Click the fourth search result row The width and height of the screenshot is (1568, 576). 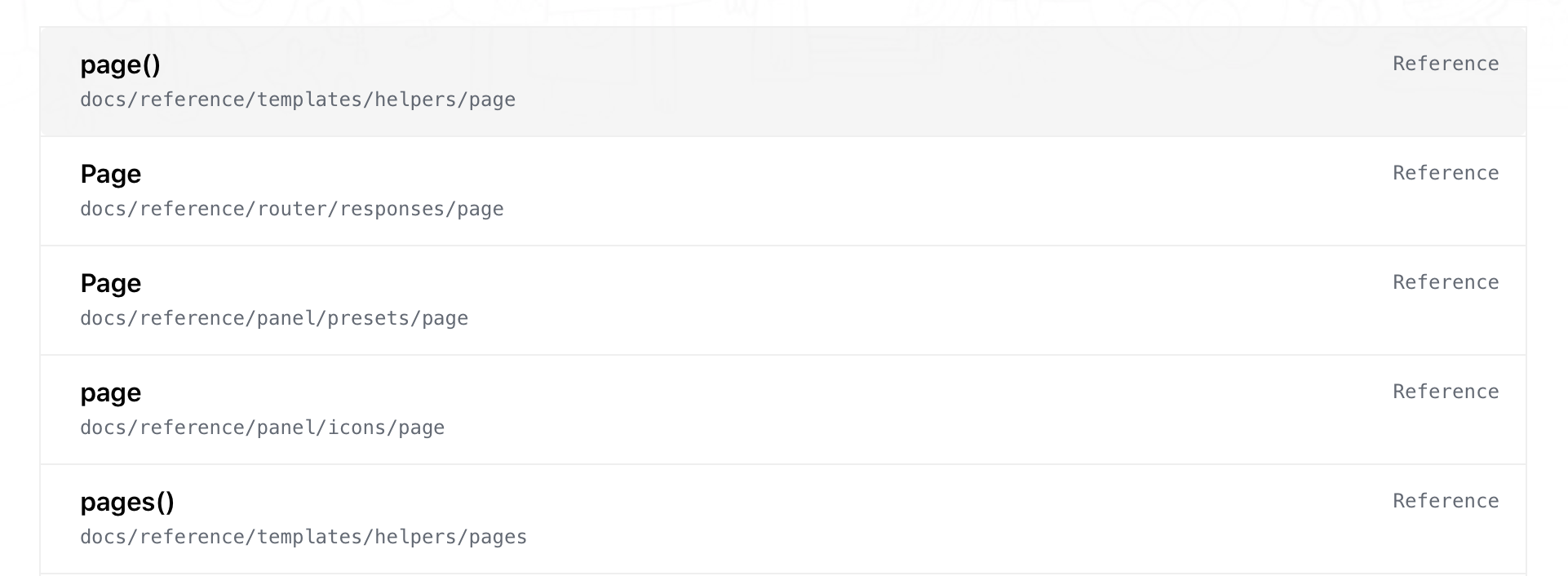783,410
